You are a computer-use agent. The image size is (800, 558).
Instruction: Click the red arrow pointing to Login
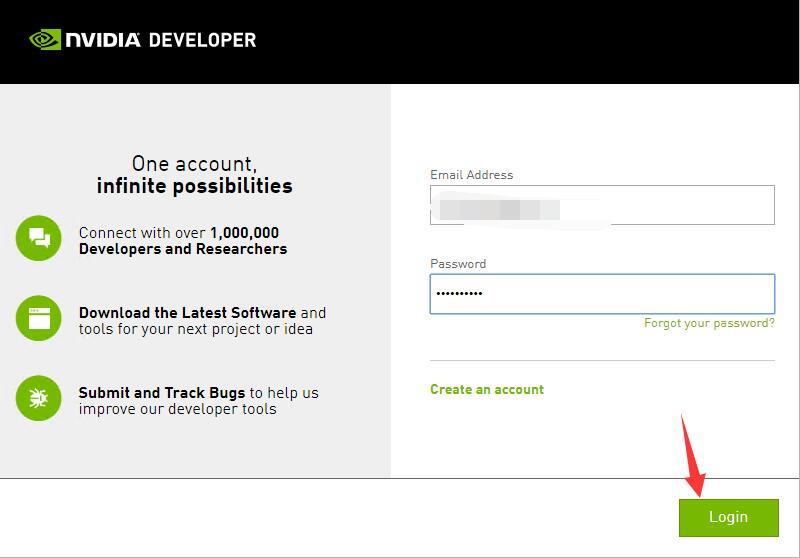point(692,458)
